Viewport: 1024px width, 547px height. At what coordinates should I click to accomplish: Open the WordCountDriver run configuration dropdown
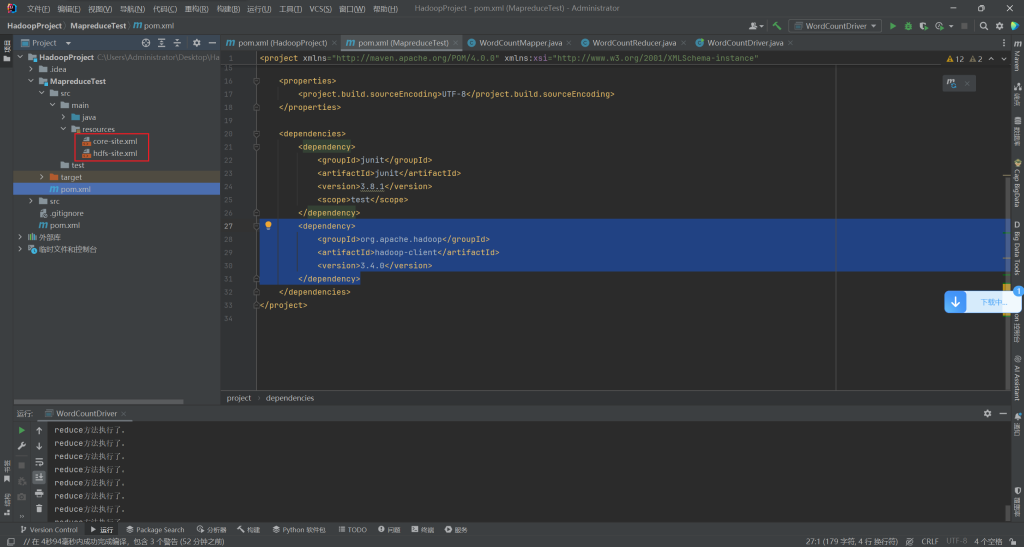(x=834, y=26)
